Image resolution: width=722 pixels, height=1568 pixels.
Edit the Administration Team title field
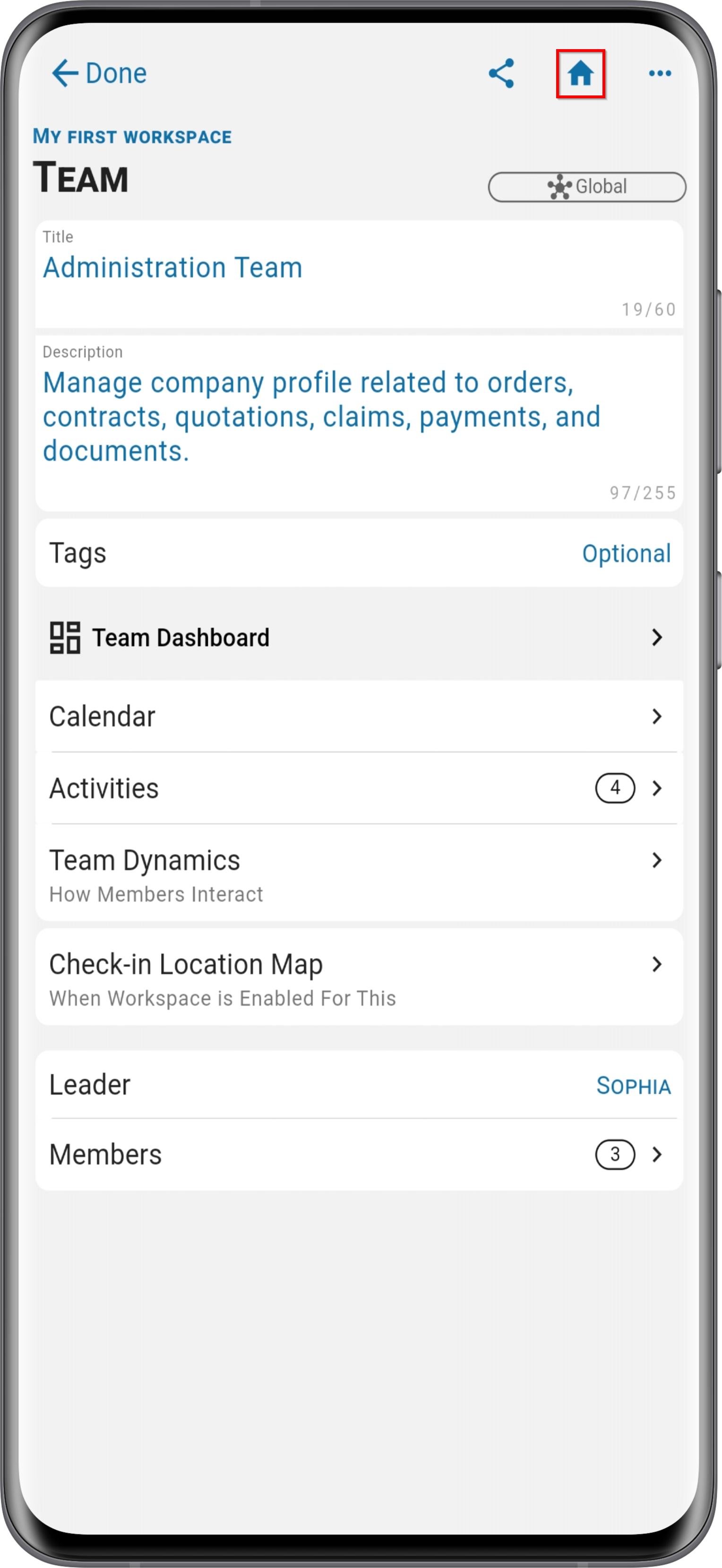click(359, 274)
